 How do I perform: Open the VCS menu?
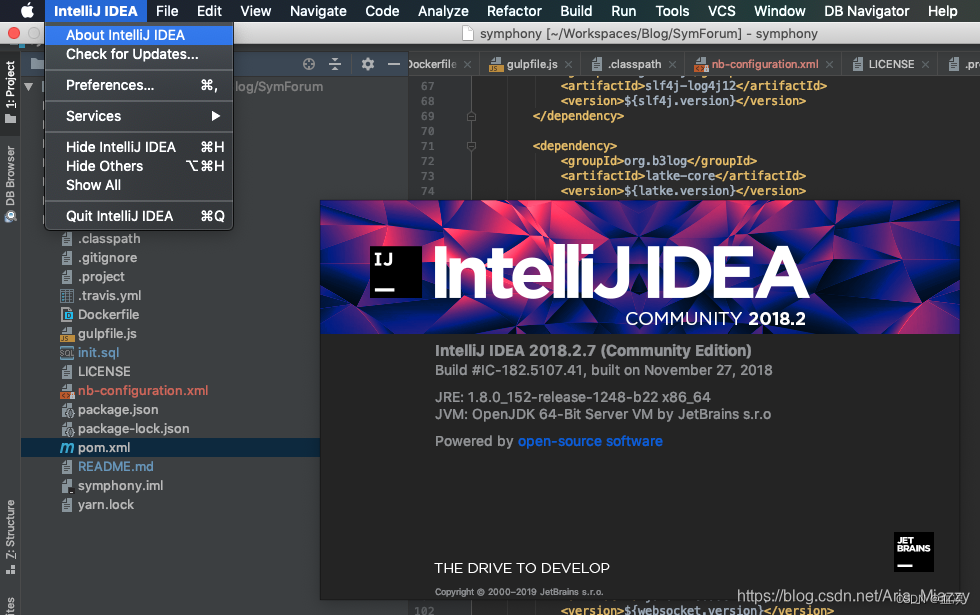point(721,11)
